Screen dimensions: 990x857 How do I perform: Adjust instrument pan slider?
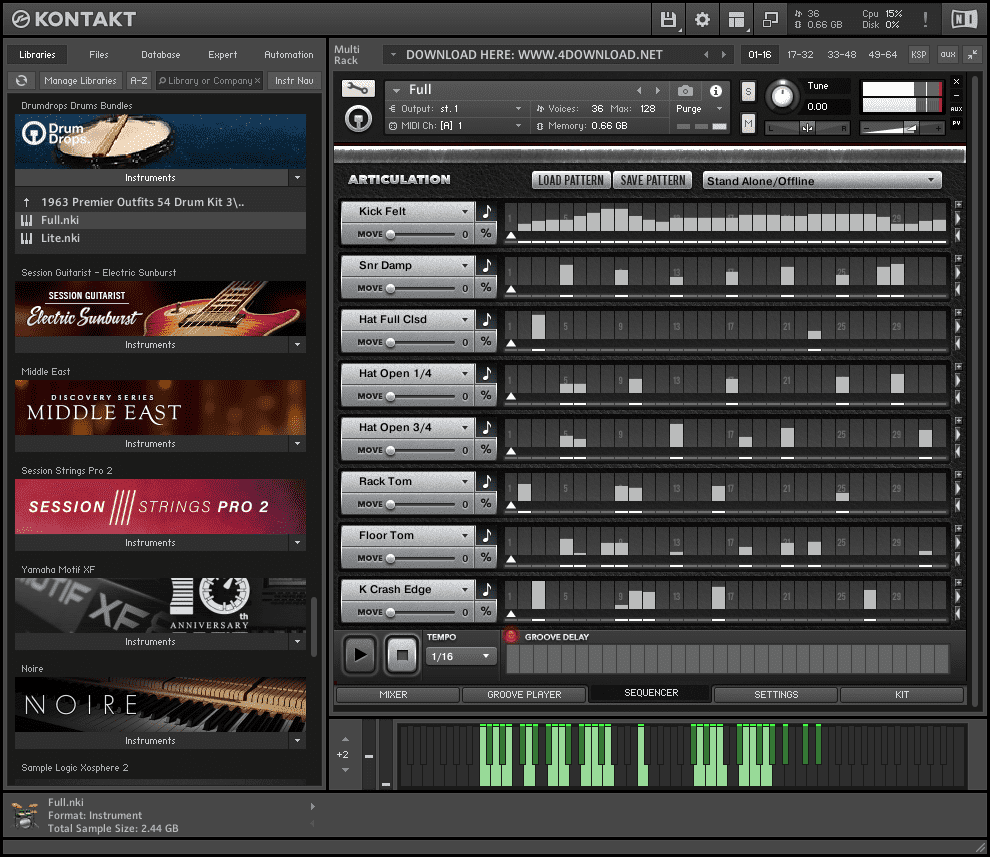coord(807,128)
